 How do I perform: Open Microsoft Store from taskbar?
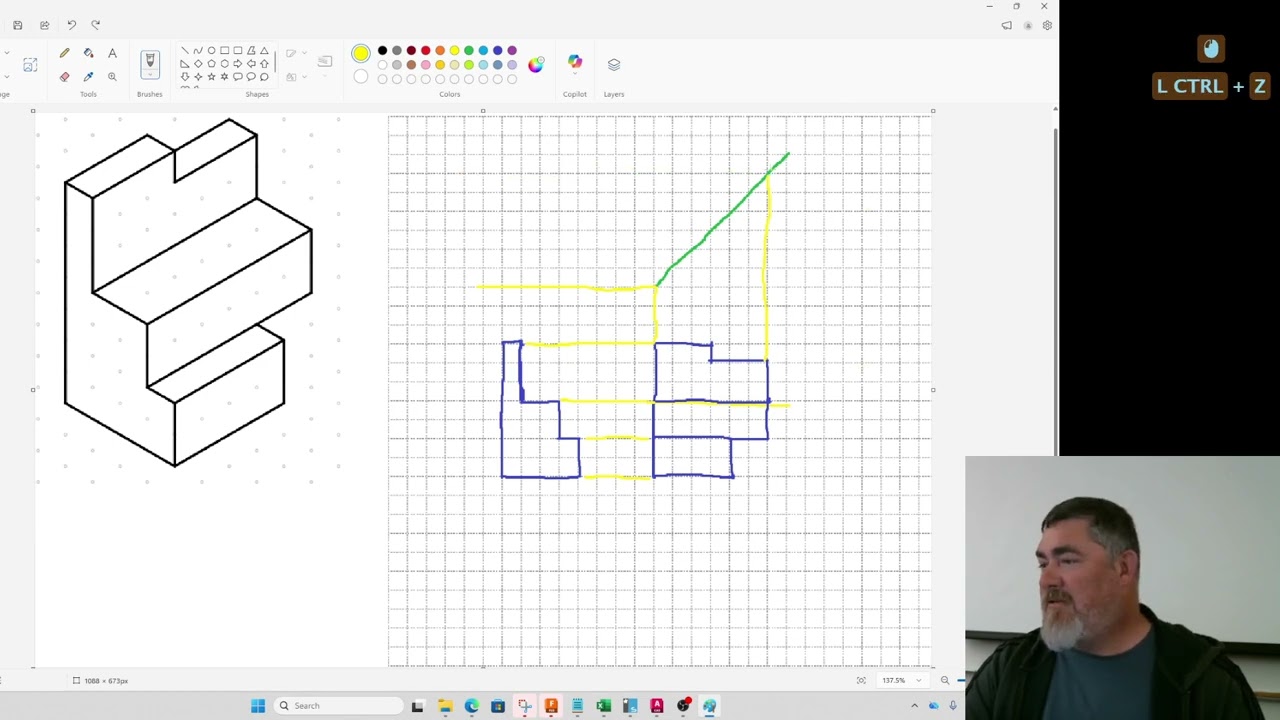(x=498, y=706)
